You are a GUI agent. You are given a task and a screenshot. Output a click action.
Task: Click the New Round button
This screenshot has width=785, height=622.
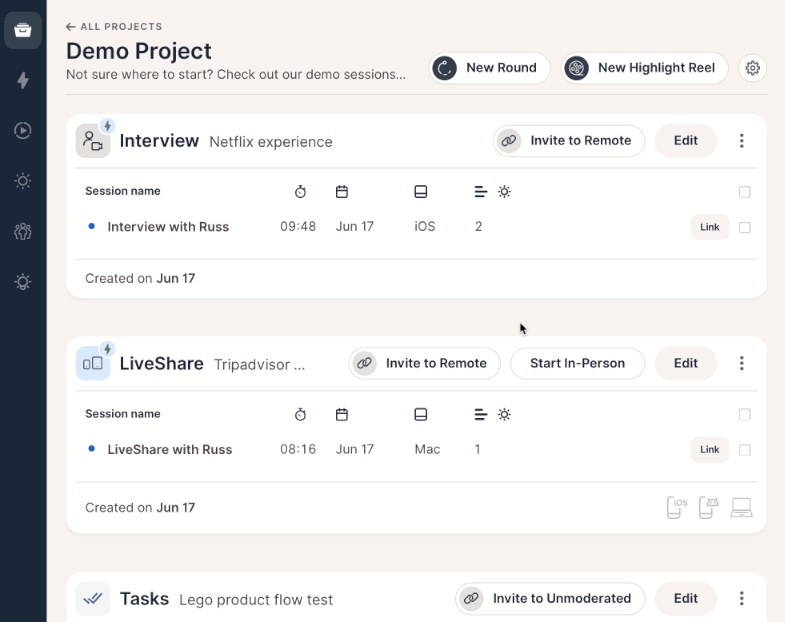[x=490, y=68]
